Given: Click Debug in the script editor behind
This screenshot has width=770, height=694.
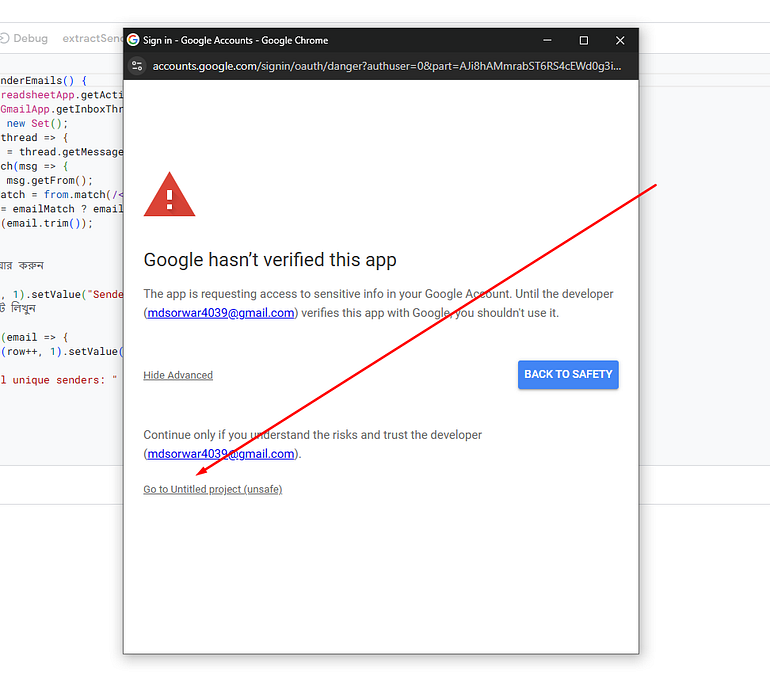Looking at the screenshot, I should (25, 38).
